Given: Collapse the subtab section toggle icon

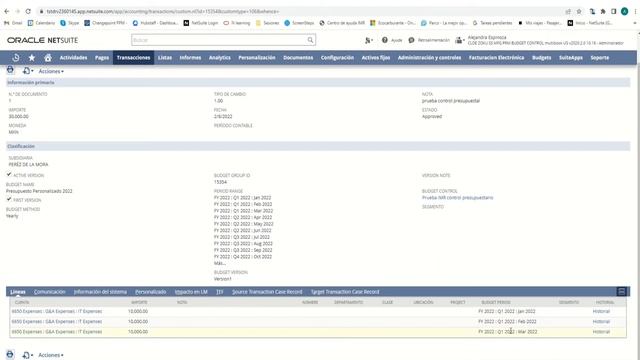Looking at the screenshot, I should pyautogui.click(x=621, y=291).
